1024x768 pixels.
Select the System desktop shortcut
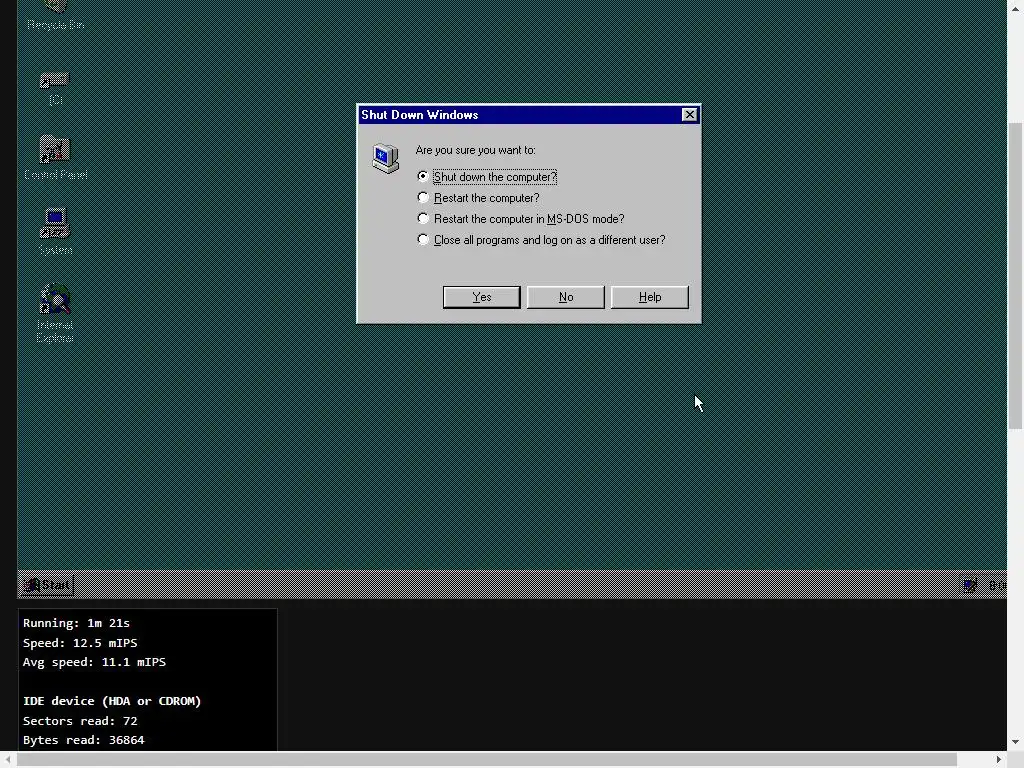coord(55,232)
